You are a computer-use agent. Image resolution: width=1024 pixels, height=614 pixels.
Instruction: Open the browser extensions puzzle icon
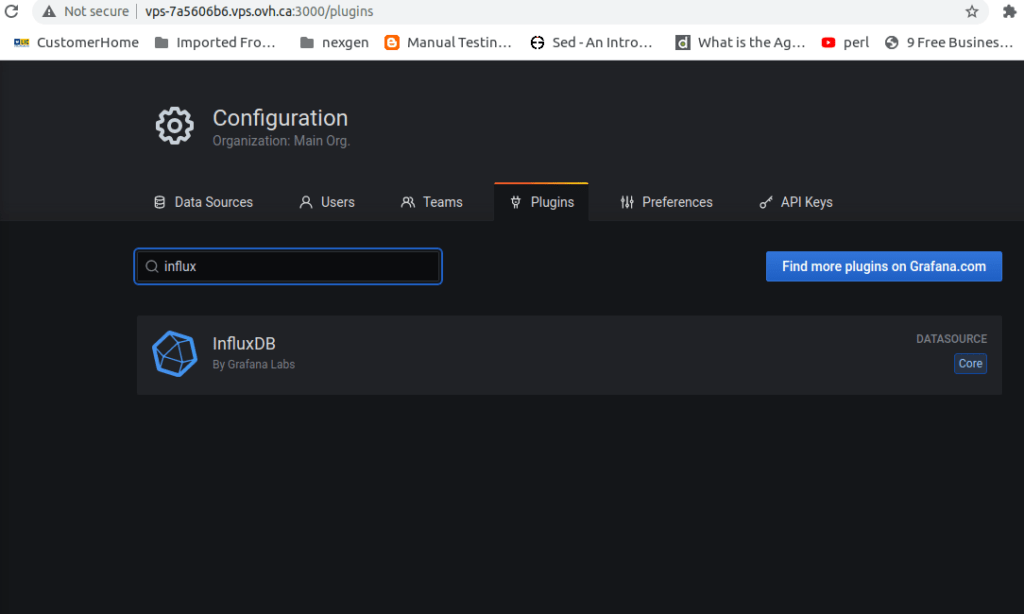coord(1009,11)
